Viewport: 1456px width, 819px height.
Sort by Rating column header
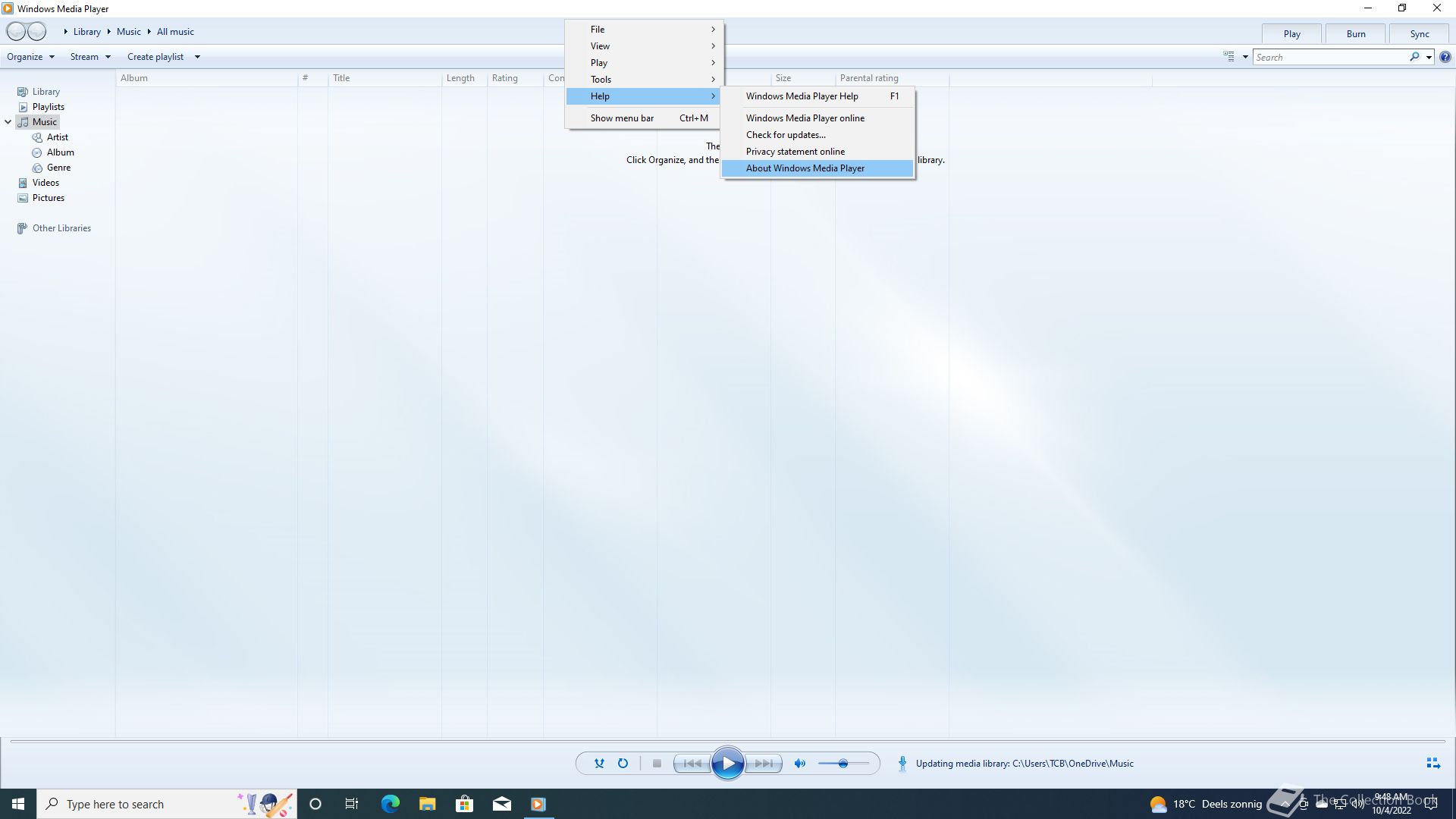pos(515,78)
